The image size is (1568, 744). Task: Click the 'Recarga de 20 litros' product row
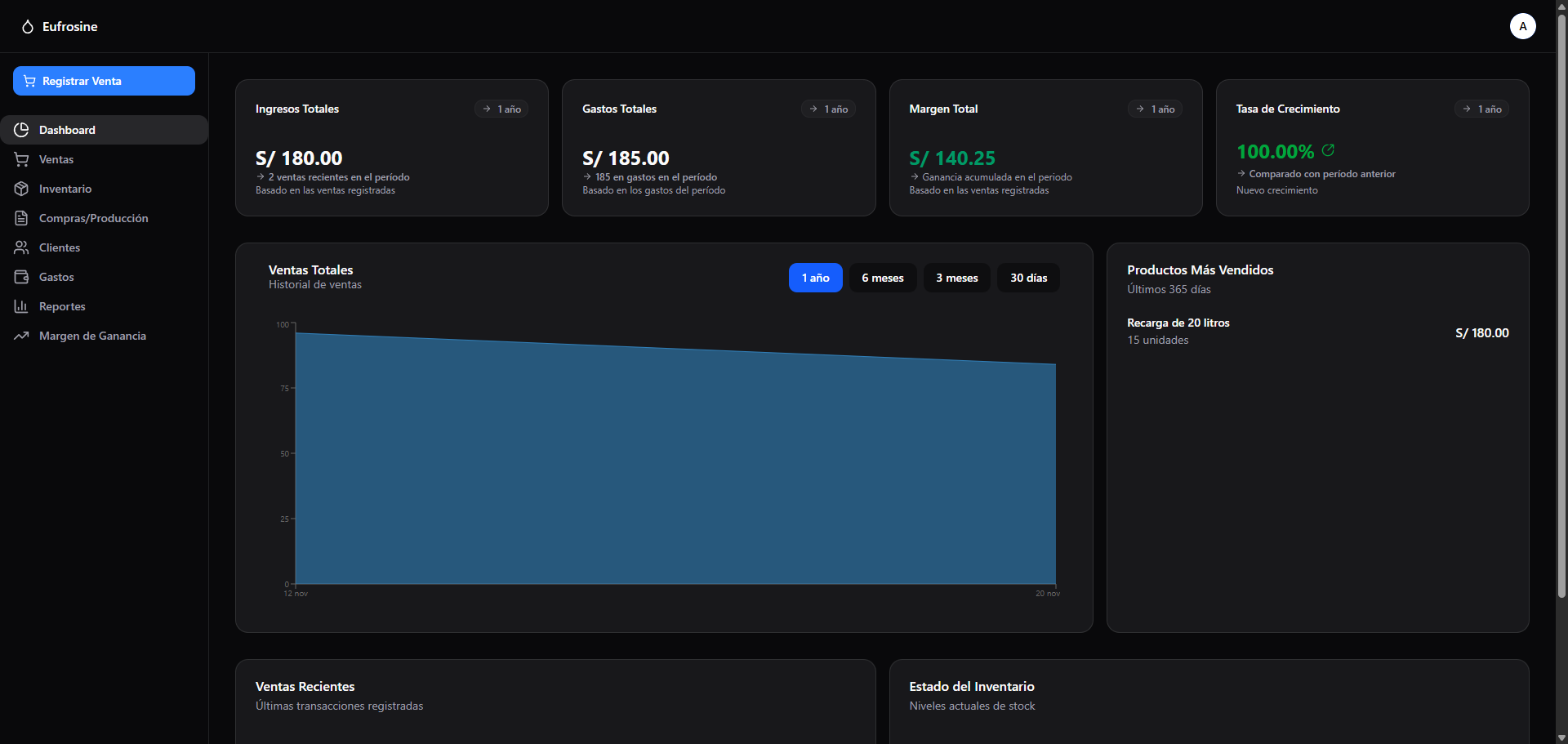coord(1317,332)
